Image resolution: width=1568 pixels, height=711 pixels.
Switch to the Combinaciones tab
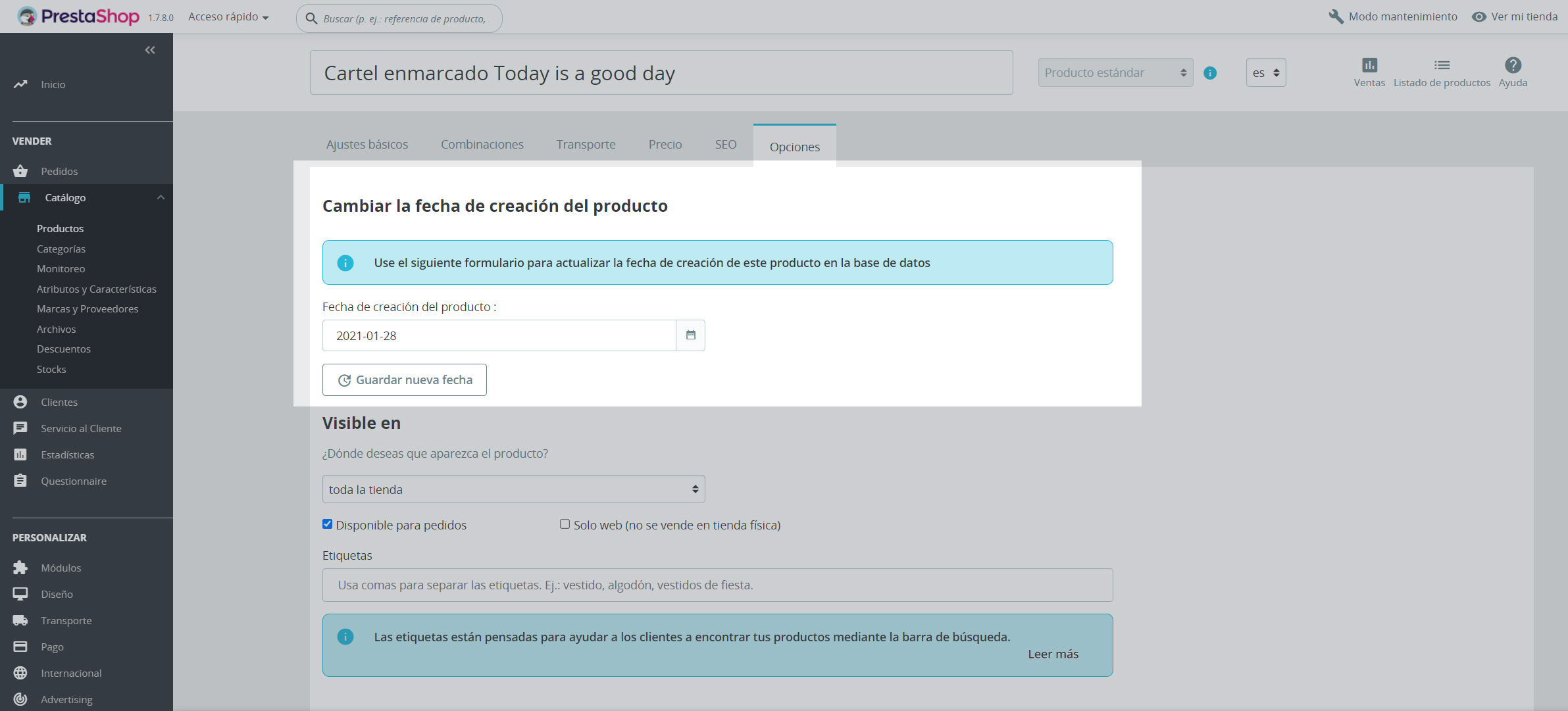click(482, 144)
